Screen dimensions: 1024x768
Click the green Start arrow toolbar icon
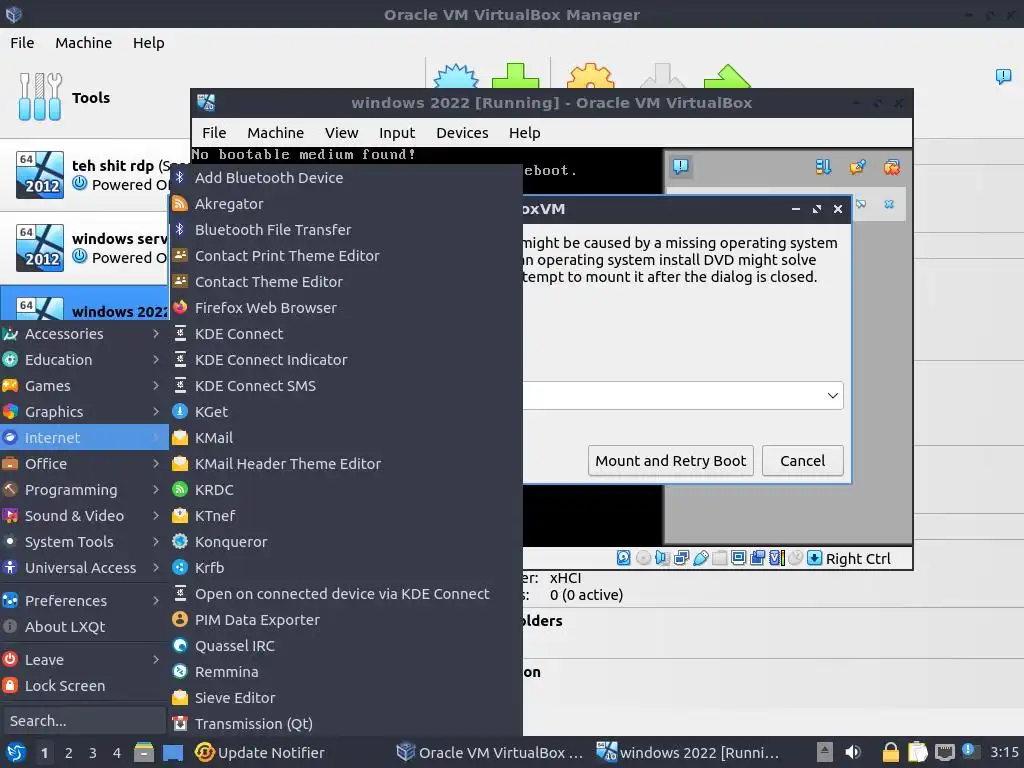coord(727,76)
